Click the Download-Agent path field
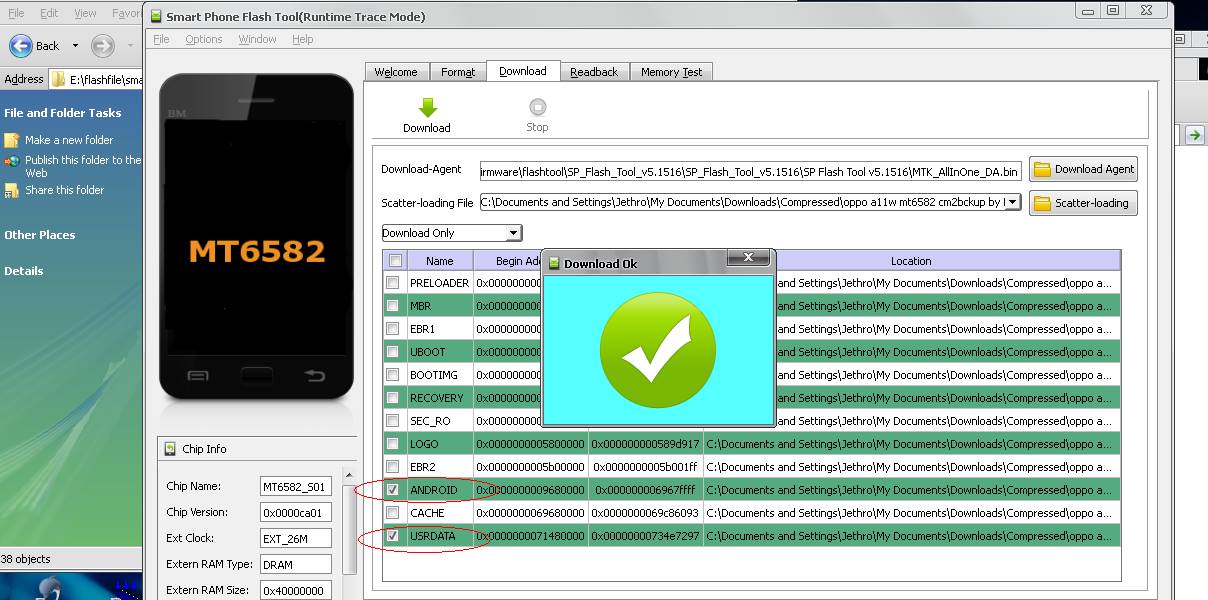The width and height of the screenshot is (1208, 600). point(751,171)
